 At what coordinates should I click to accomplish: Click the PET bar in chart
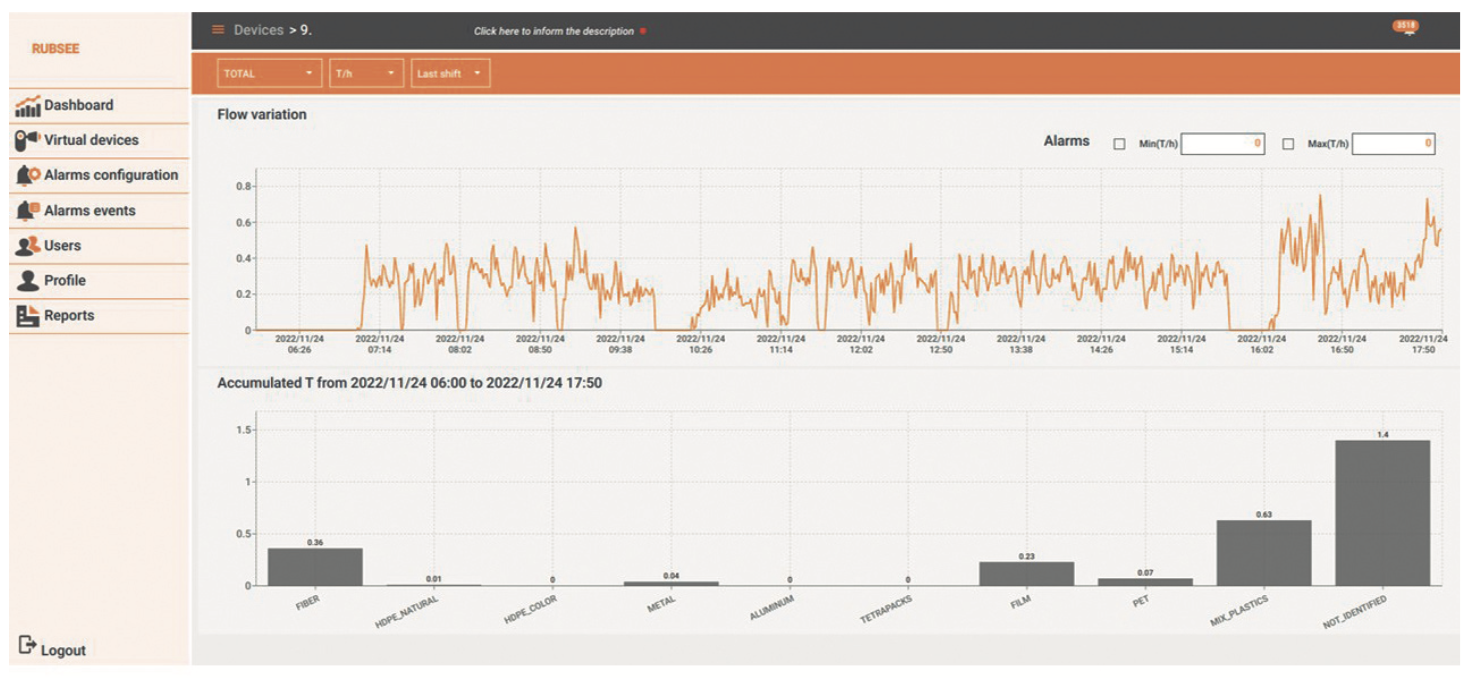tap(1145, 581)
